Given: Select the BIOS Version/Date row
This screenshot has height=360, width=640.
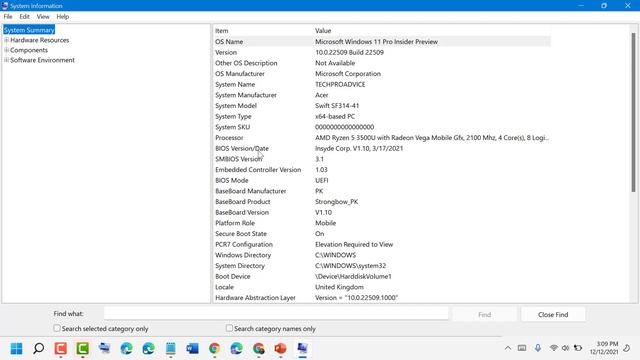Looking at the screenshot, I should (x=382, y=148).
